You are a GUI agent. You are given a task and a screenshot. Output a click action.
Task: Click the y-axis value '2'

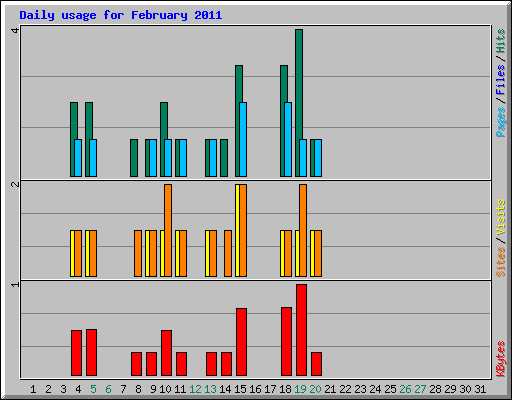[15, 184]
